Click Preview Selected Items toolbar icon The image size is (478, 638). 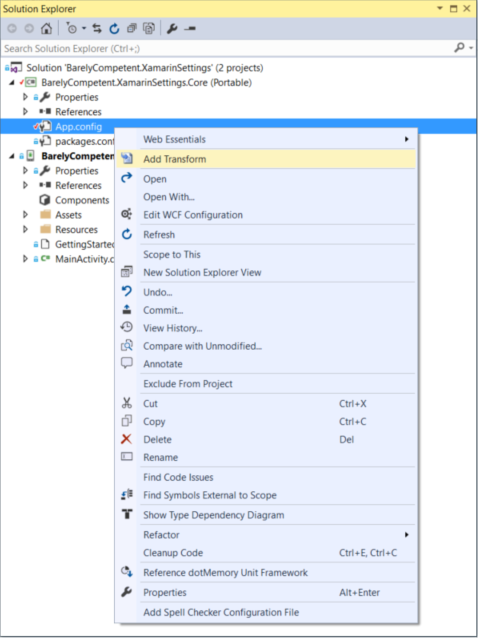(190, 29)
